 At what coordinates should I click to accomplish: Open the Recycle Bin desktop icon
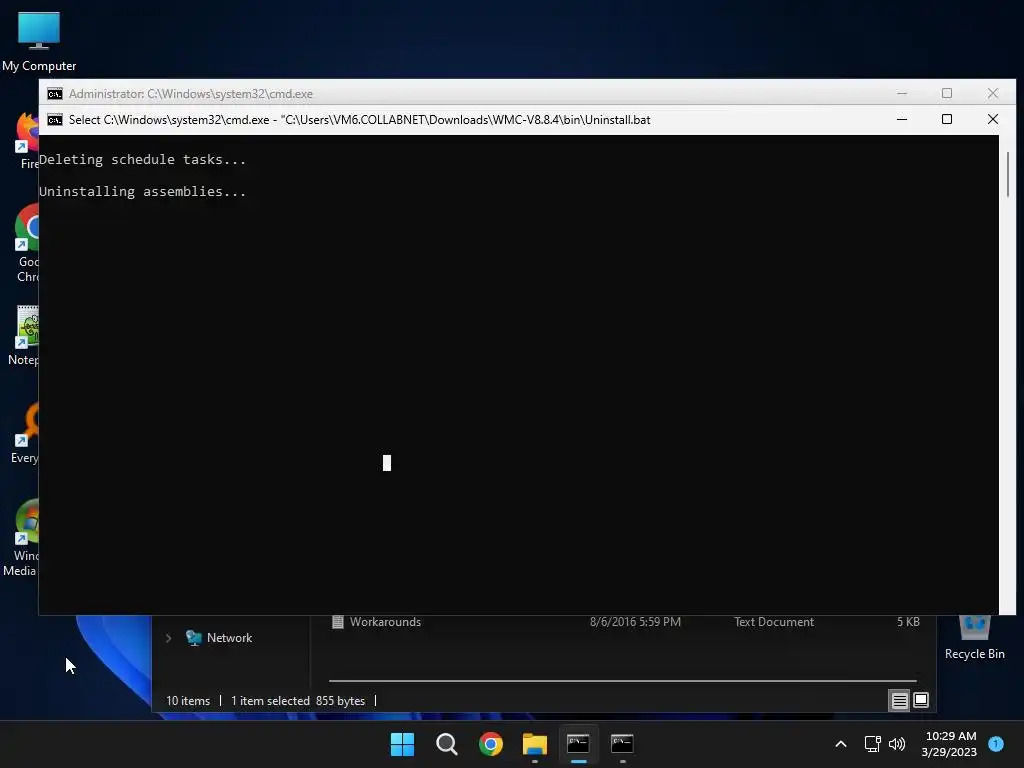coord(974,637)
